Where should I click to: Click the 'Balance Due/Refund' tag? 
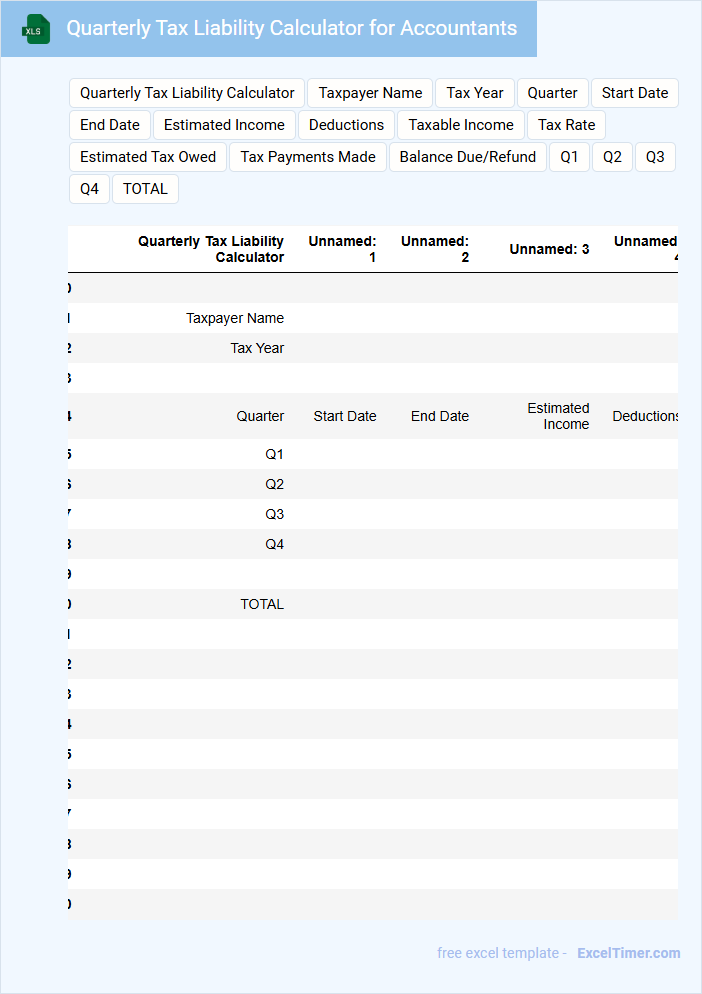(x=468, y=157)
